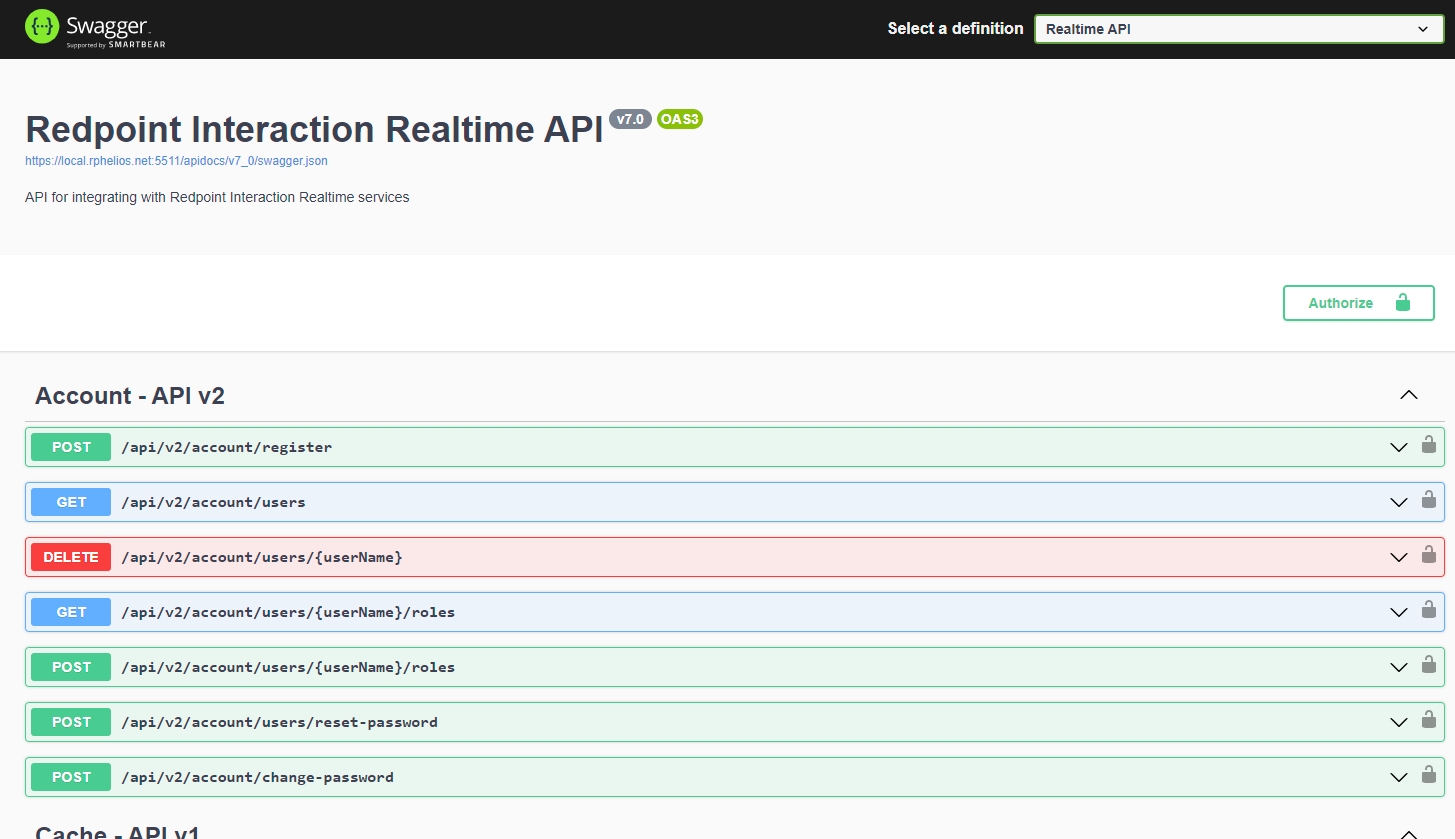The width and height of the screenshot is (1455, 839).
Task: Select the Account - API v2 heading
Action: (130, 396)
